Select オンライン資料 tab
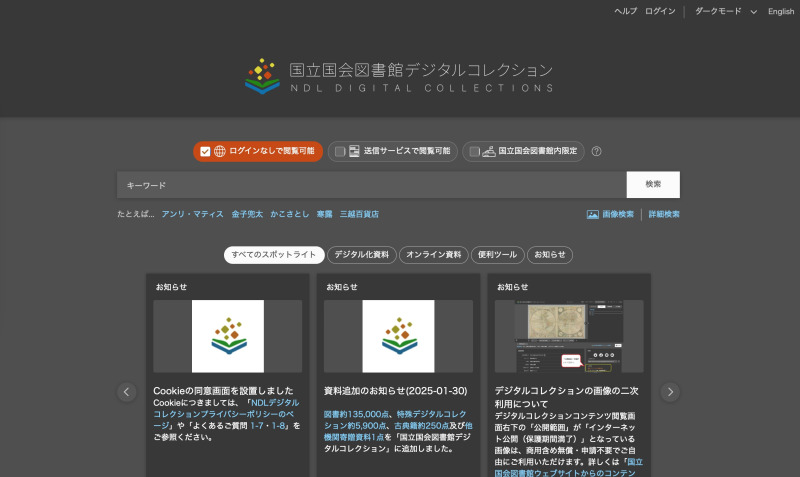This screenshot has width=800, height=477. pyautogui.click(x=434, y=255)
